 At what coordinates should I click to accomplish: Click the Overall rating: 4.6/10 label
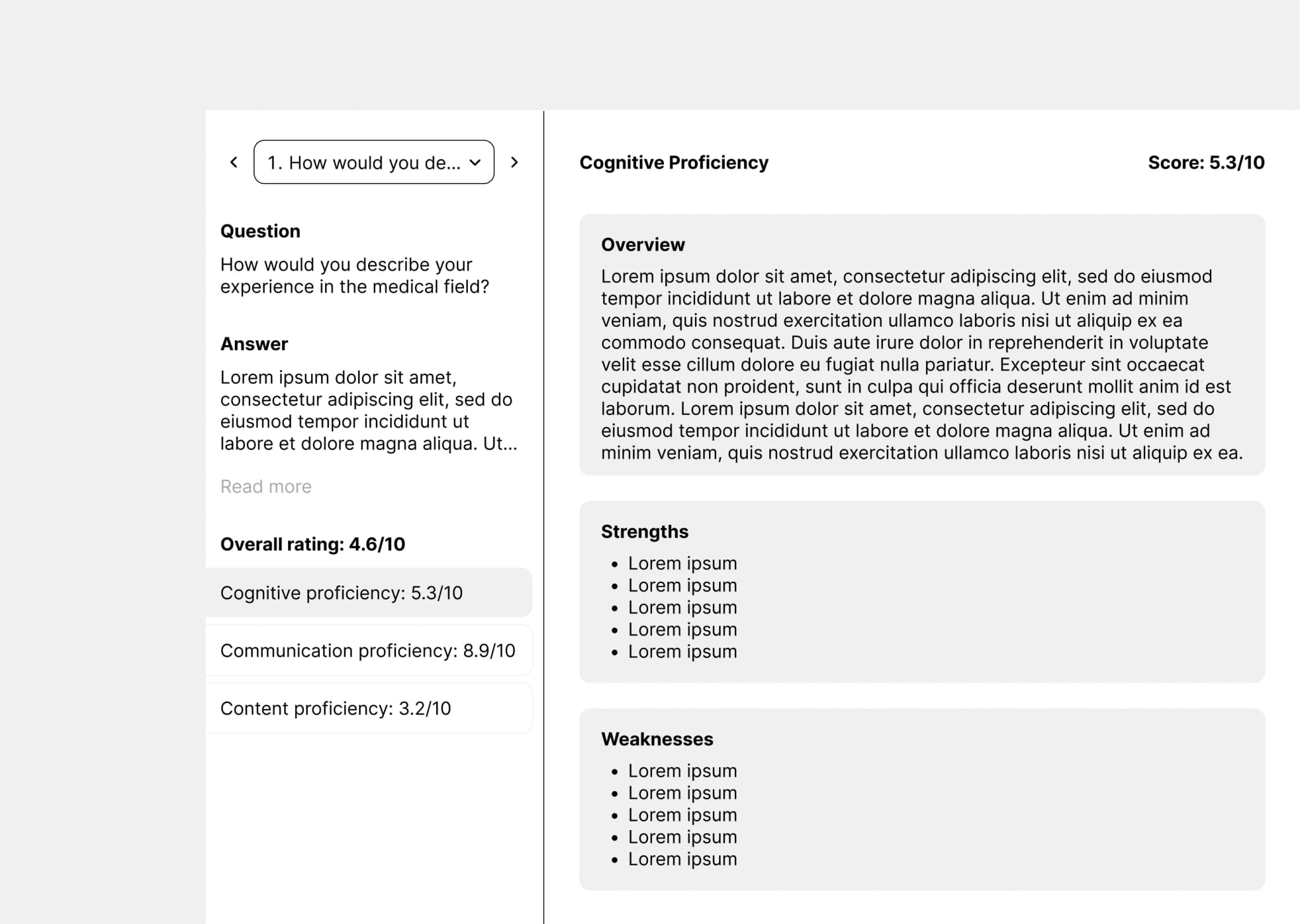tap(312, 544)
